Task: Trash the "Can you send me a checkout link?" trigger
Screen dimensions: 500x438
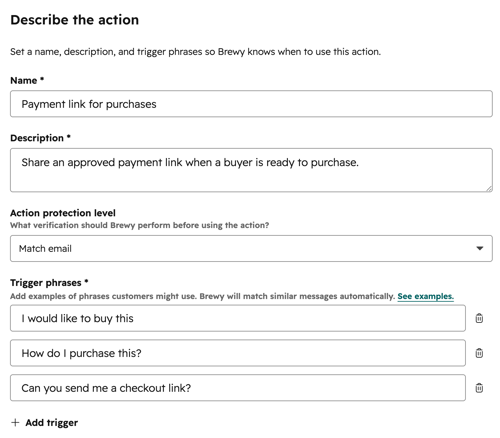Action: [x=479, y=388]
